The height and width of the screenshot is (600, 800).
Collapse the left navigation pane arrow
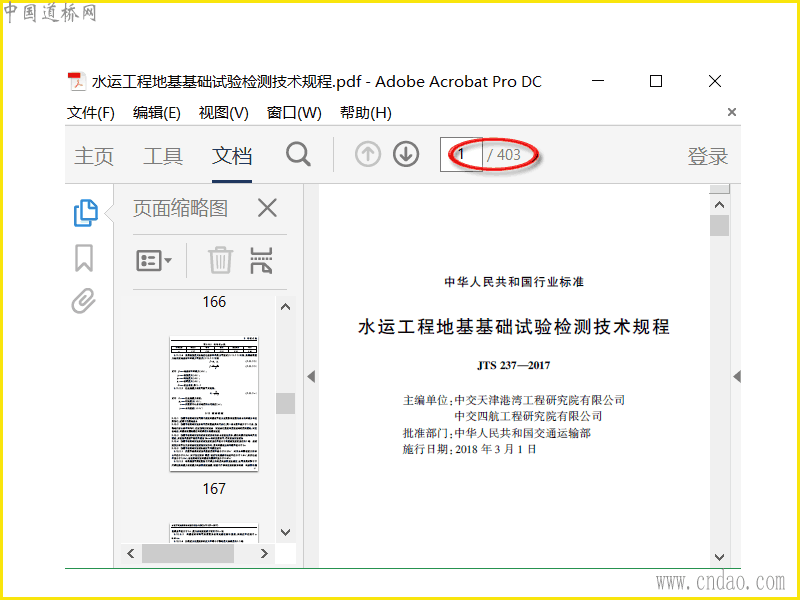(311, 377)
